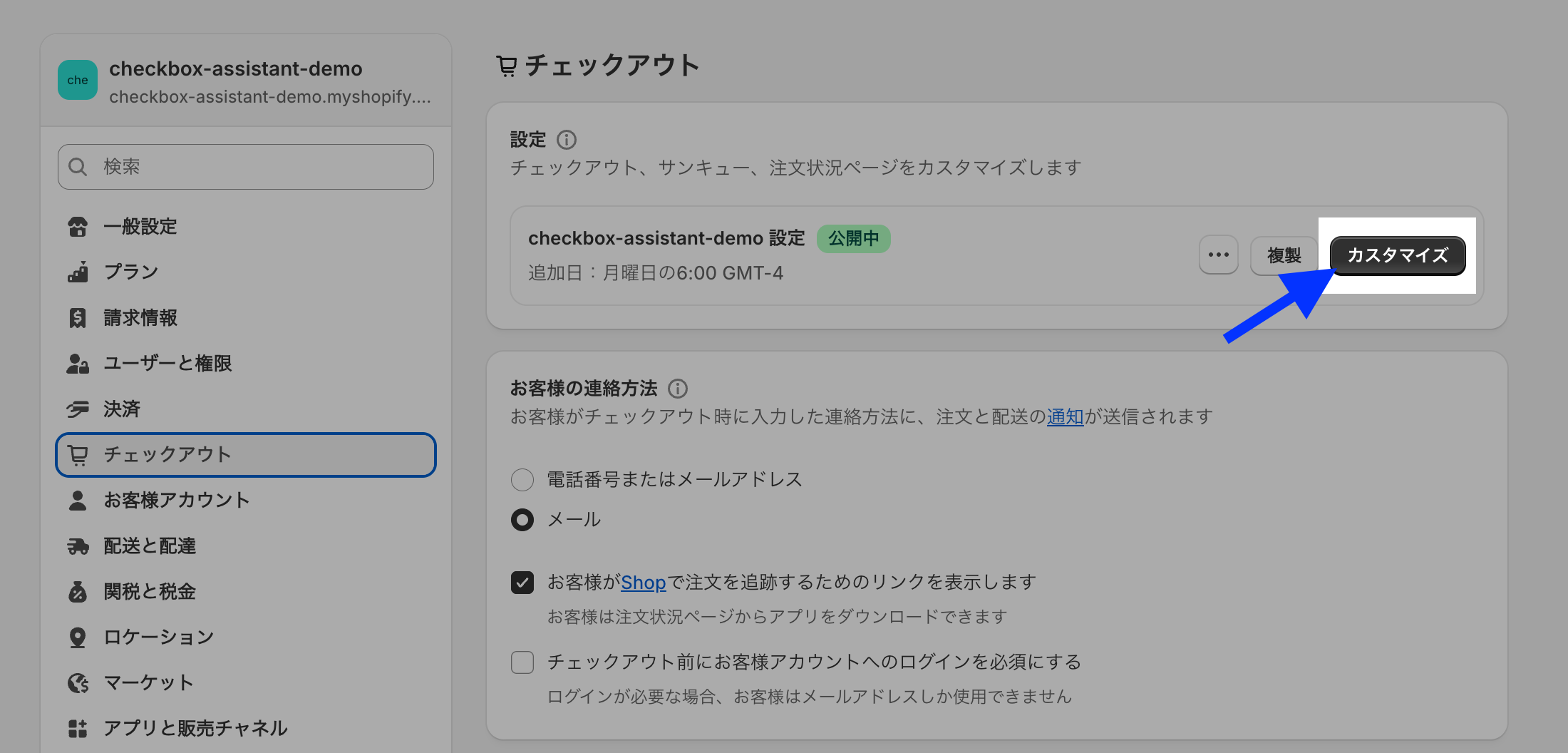Click the 請求情報 receipt icon
Viewport: 1568px width, 753px height.
[78, 318]
